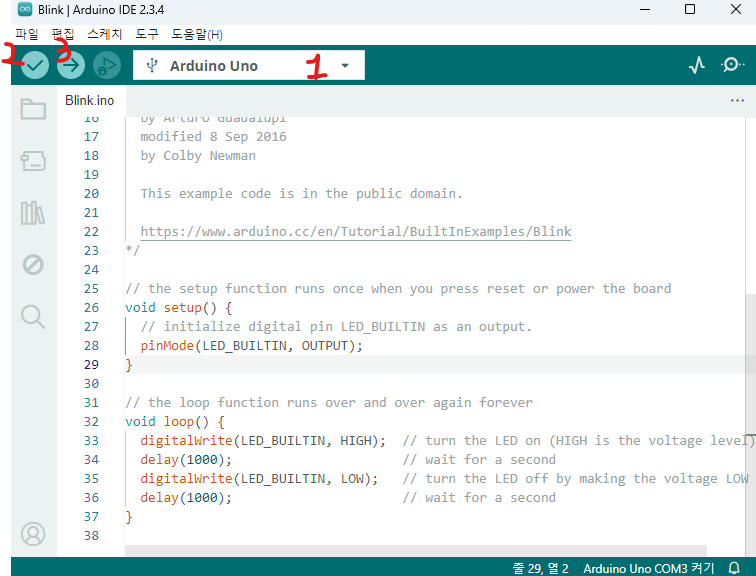This screenshot has width=756, height=576.
Task: Open the Serial Monitor magnifier icon
Action: point(732,65)
